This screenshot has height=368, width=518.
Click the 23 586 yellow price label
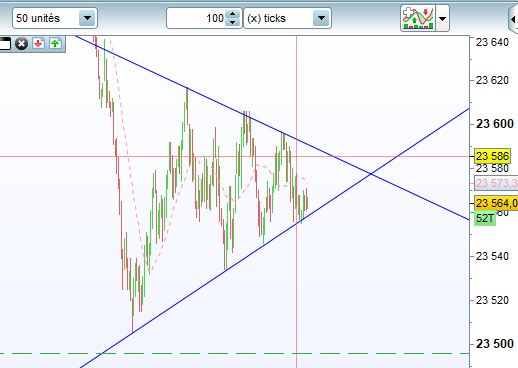(x=492, y=156)
